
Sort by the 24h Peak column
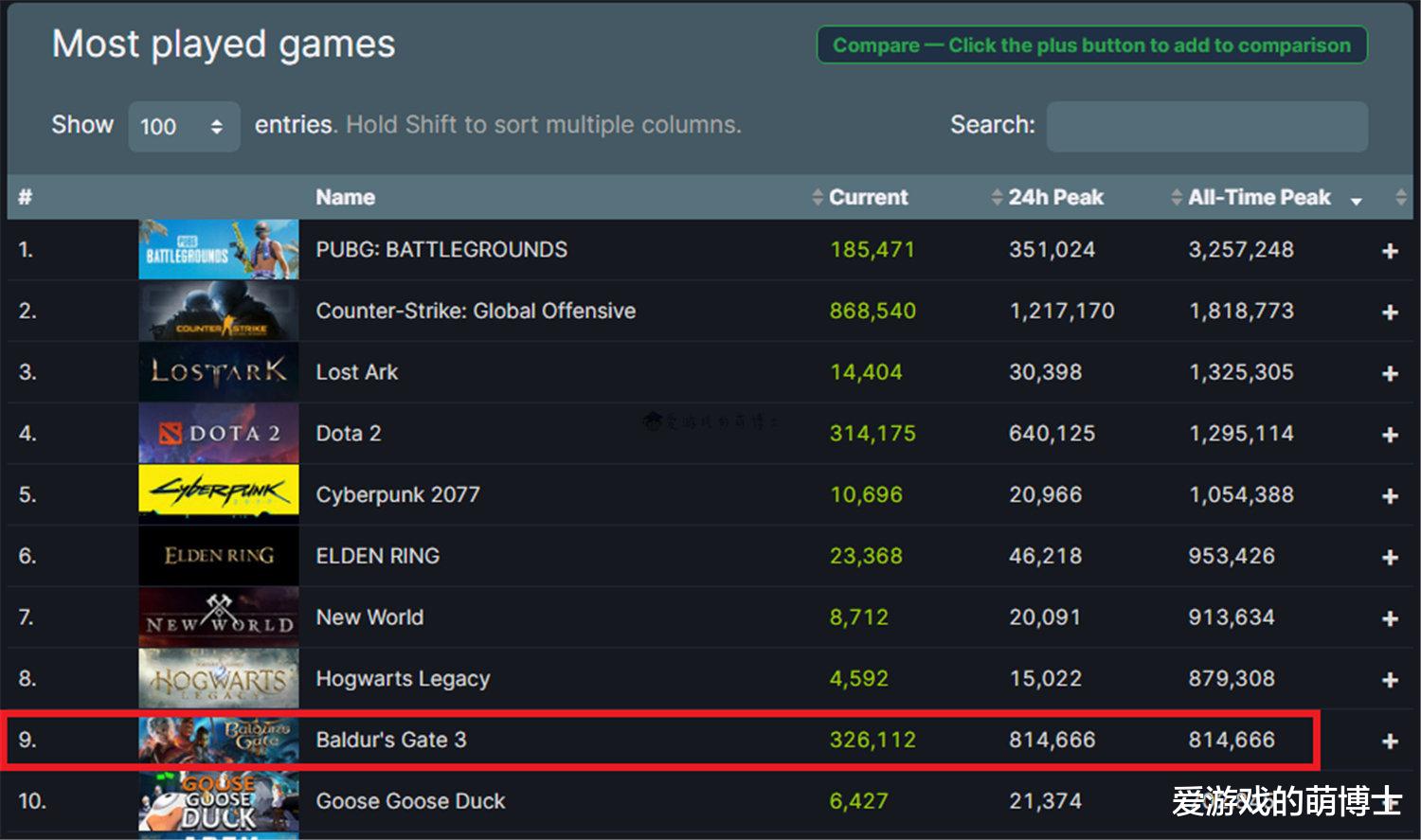(x=1055, y=197)
